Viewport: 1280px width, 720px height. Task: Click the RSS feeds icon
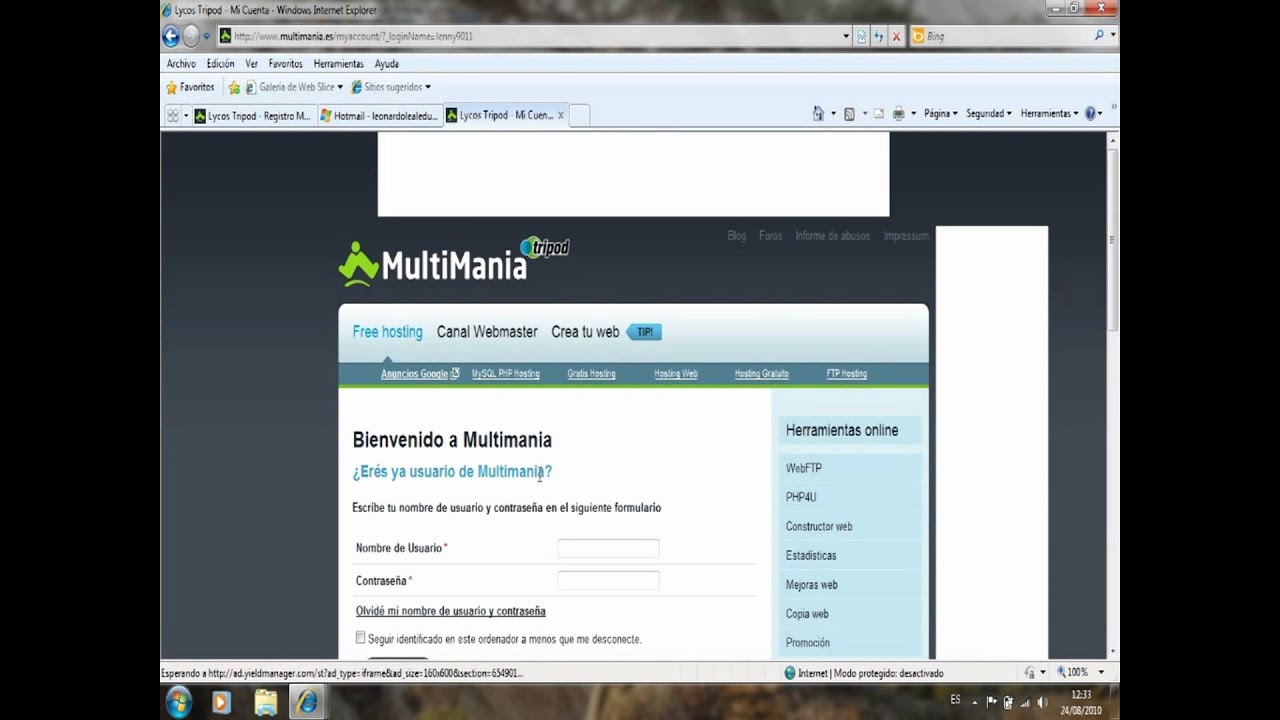[x=849, y=114]
